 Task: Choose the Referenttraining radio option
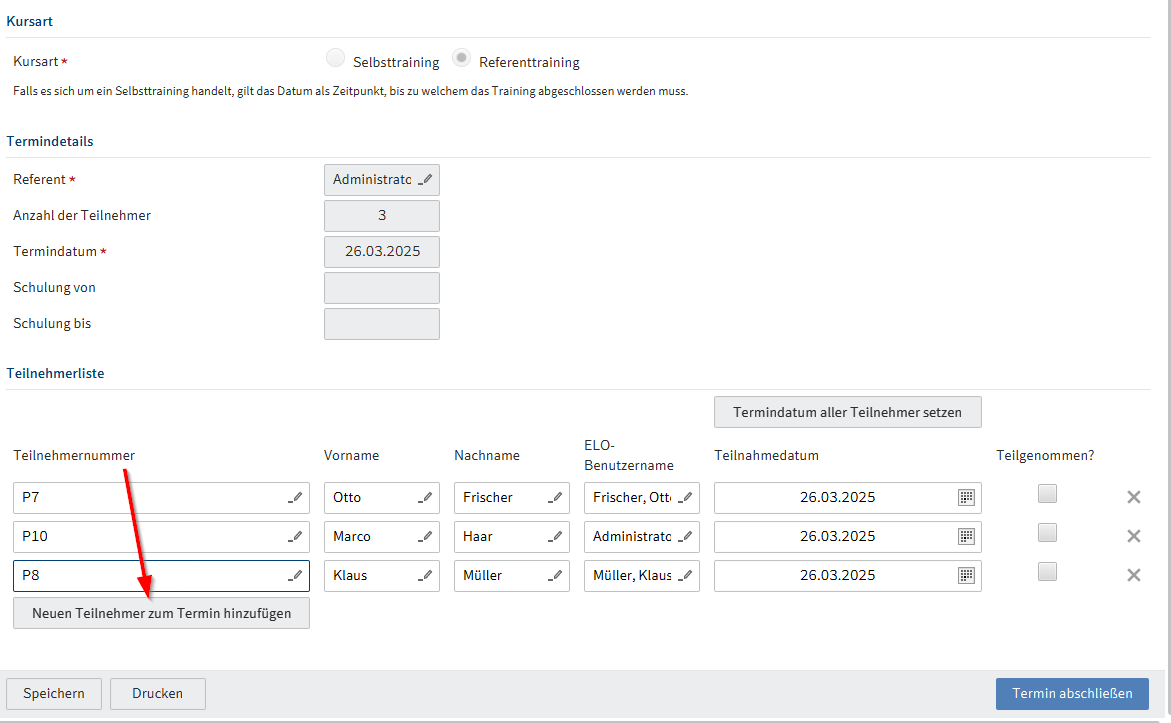click(462, 58)
